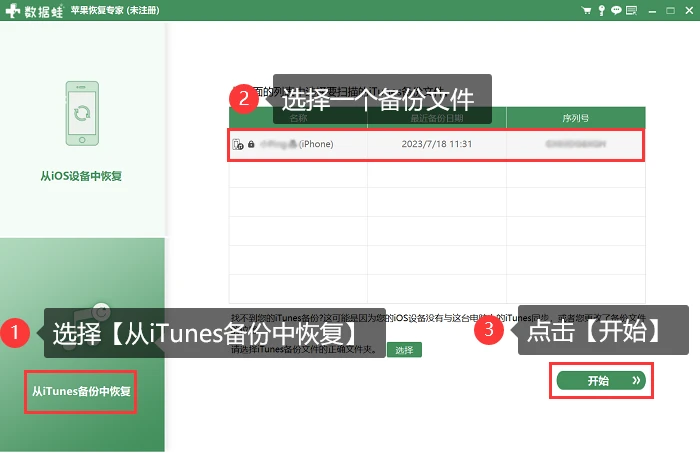
Task: Click the green 选择 folder button
Action: point(404,350)
